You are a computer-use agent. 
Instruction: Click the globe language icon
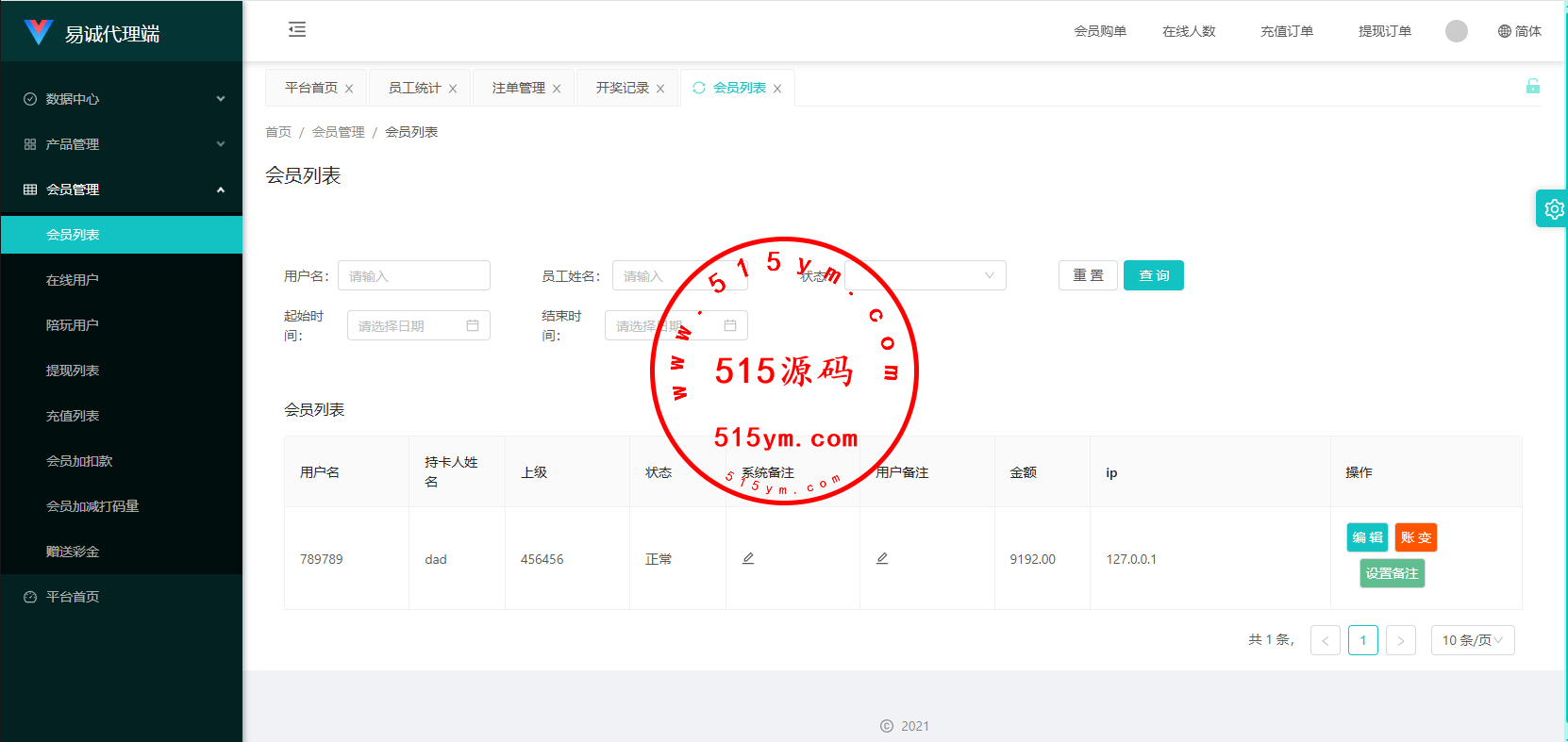[1505, 31]
